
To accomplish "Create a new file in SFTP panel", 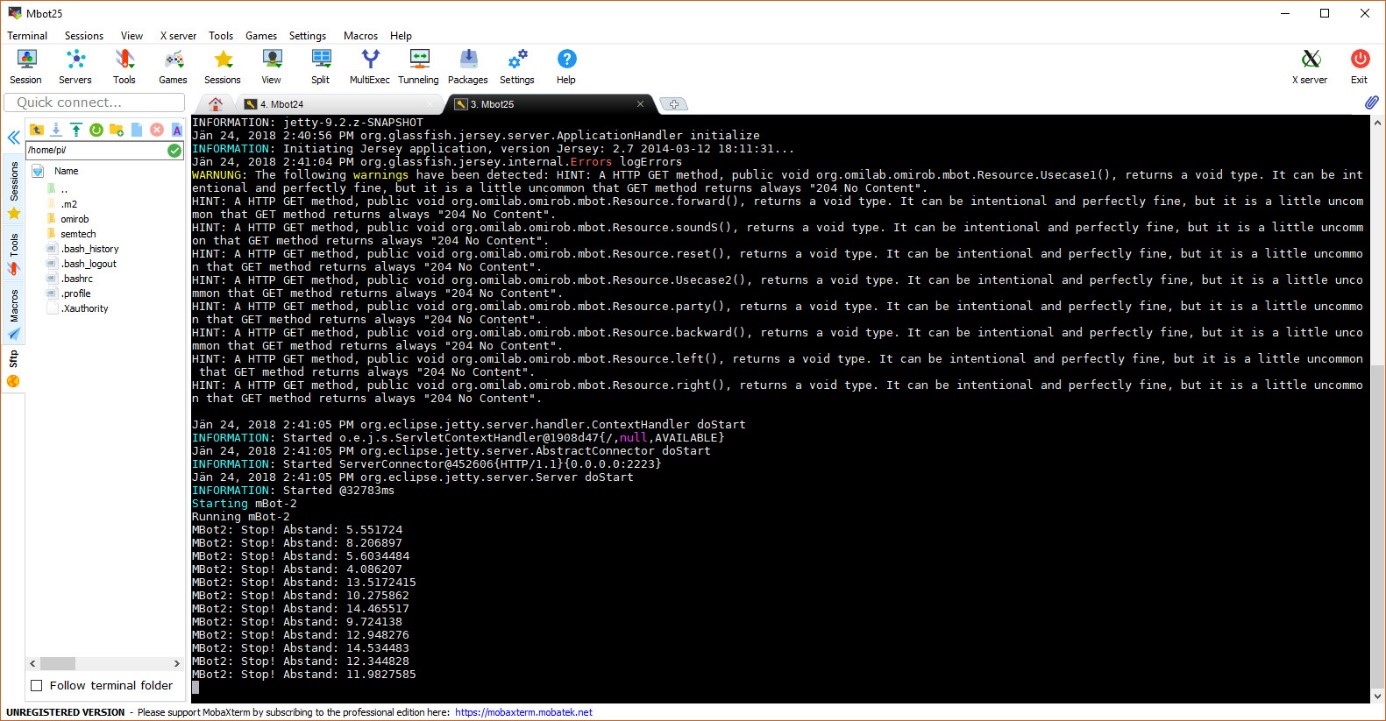I will (x=136, y=130).
